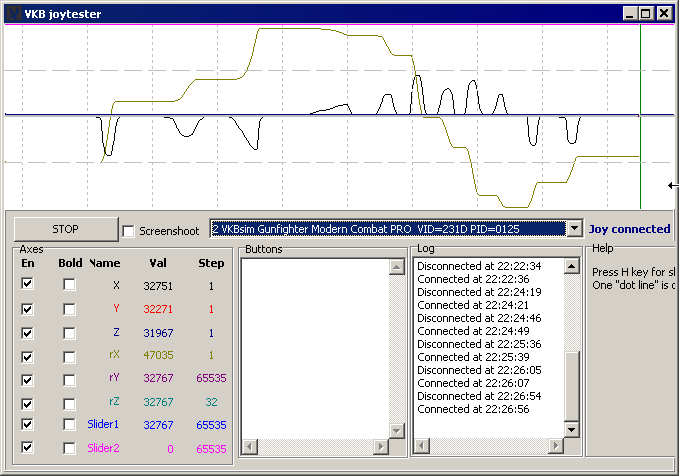Click the Log vertical scrollbar thumb
The width and height of the screenshot is (679, 476).
click(x=572, y=386)
